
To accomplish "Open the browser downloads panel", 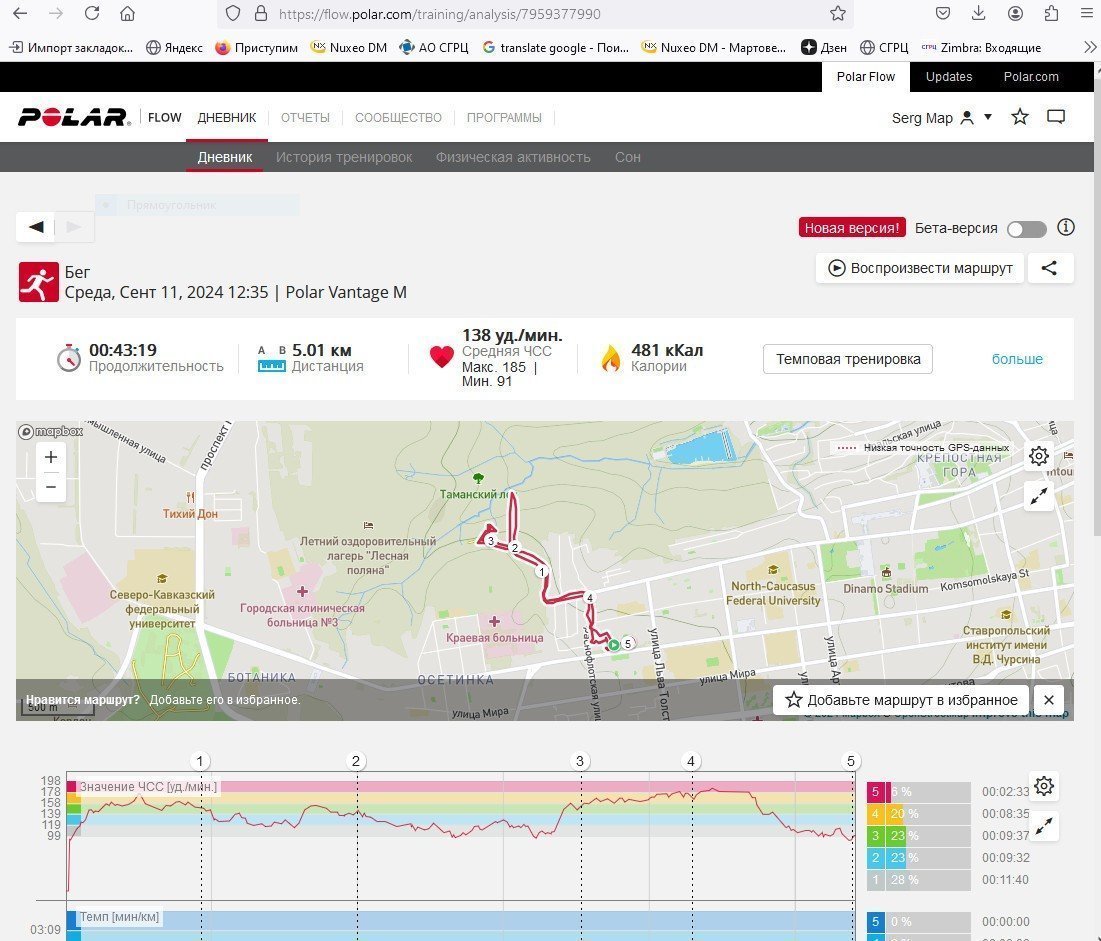I will pyautogui.click(x=978, y=13).
